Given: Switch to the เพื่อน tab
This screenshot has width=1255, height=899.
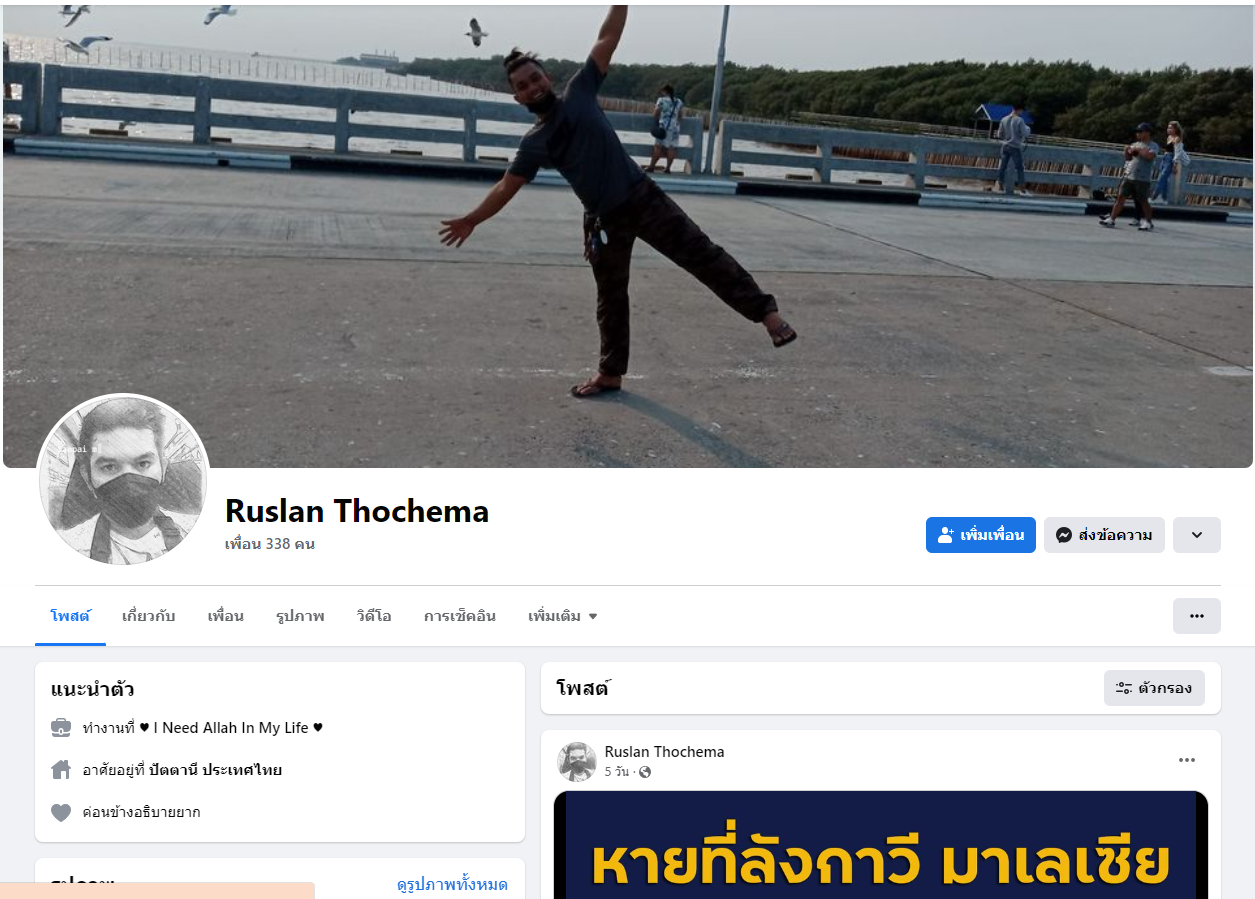Looking at the screenshot, I should [225, 616].
